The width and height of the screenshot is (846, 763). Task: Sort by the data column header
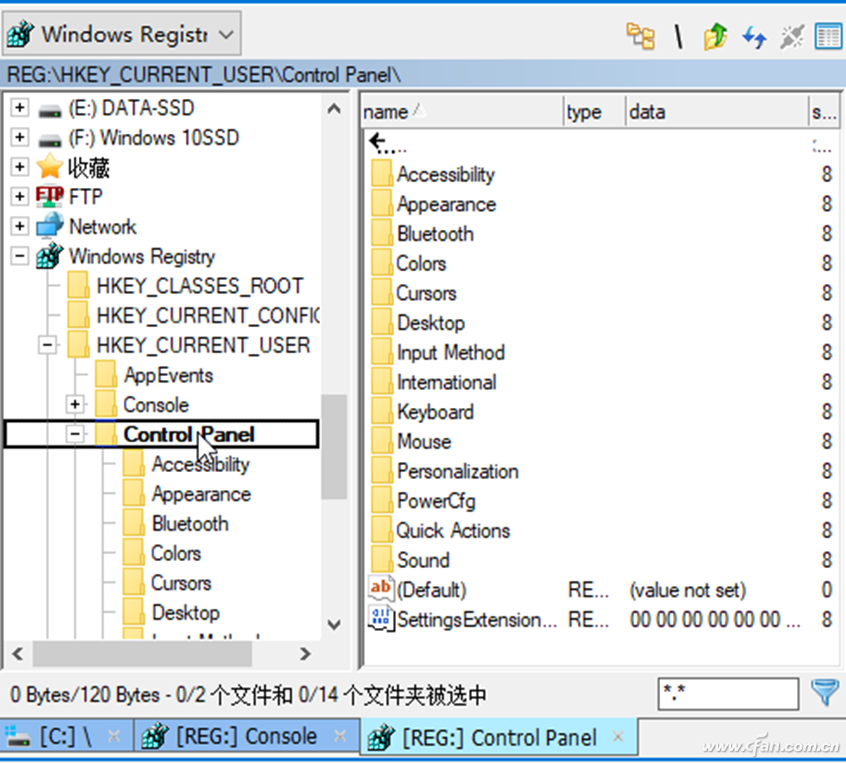[x=717, y=112]
